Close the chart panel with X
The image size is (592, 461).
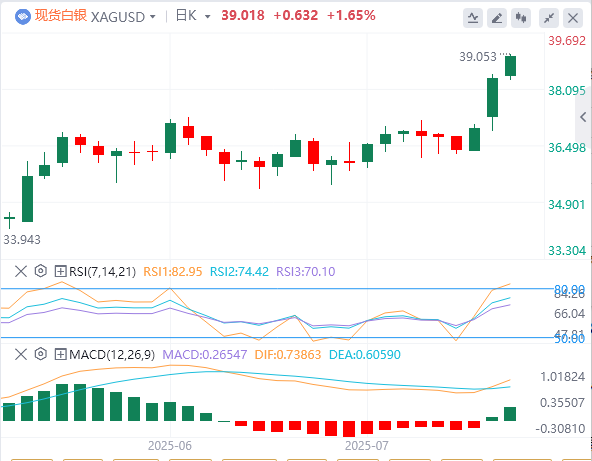coord(573,18)
